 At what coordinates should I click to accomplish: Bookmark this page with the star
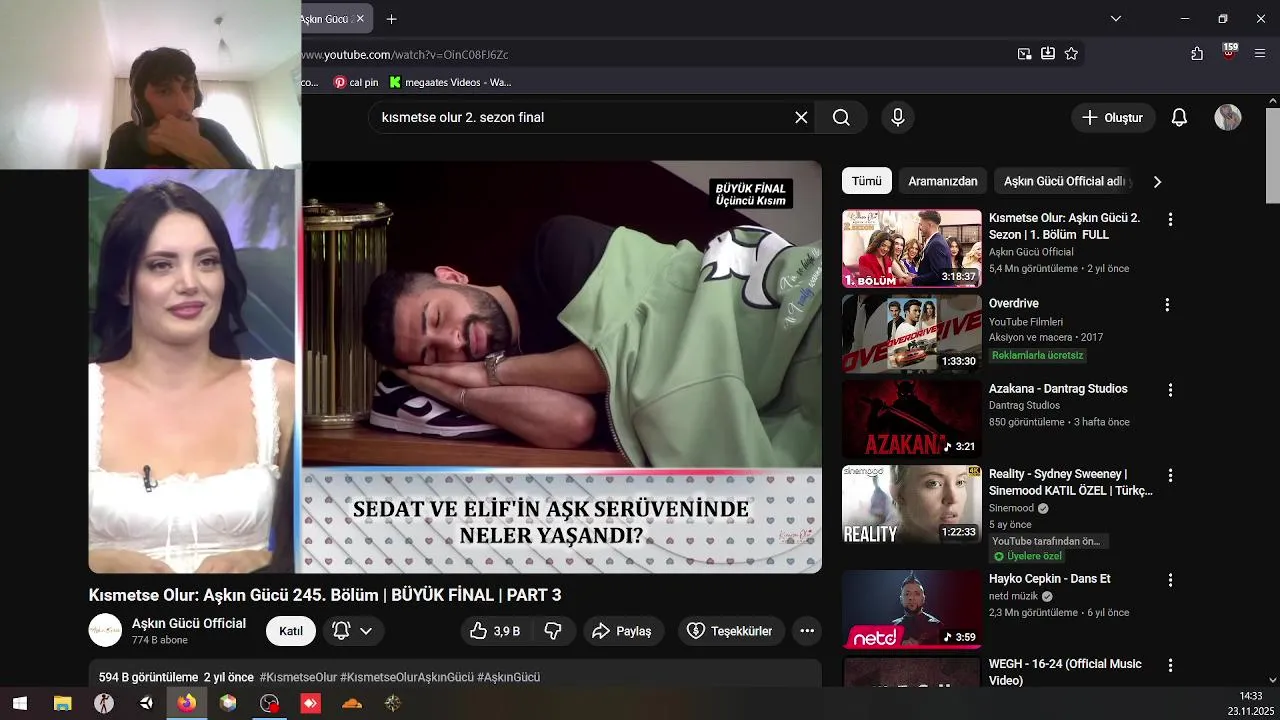coord(1071,54)
